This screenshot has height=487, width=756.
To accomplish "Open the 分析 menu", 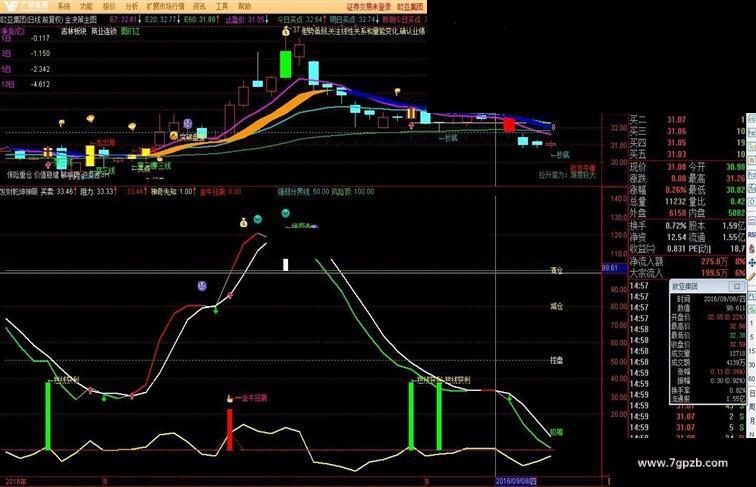I will [132, 6].
